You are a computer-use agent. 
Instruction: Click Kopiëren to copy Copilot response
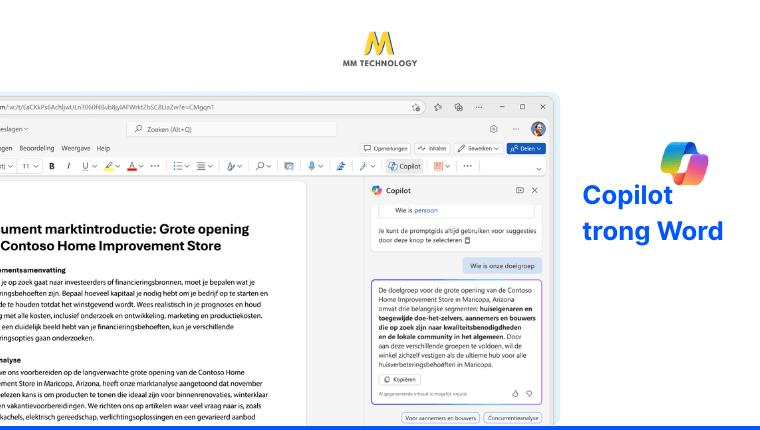(400, 380)
